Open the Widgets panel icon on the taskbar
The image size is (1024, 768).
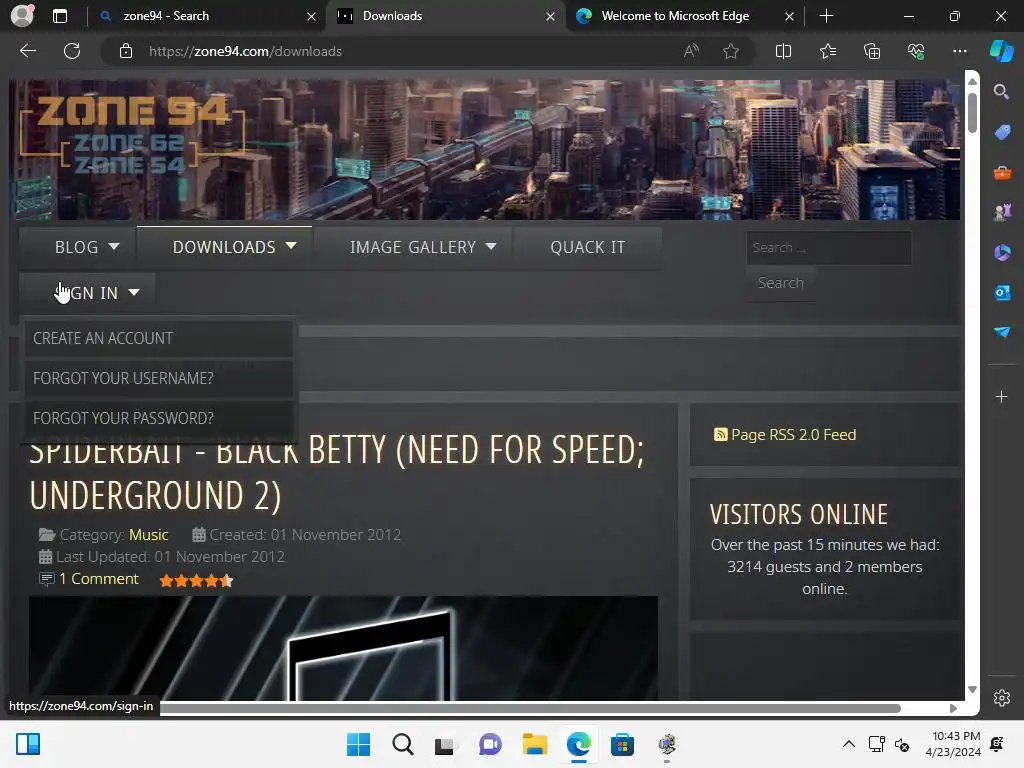pos(28,744)
